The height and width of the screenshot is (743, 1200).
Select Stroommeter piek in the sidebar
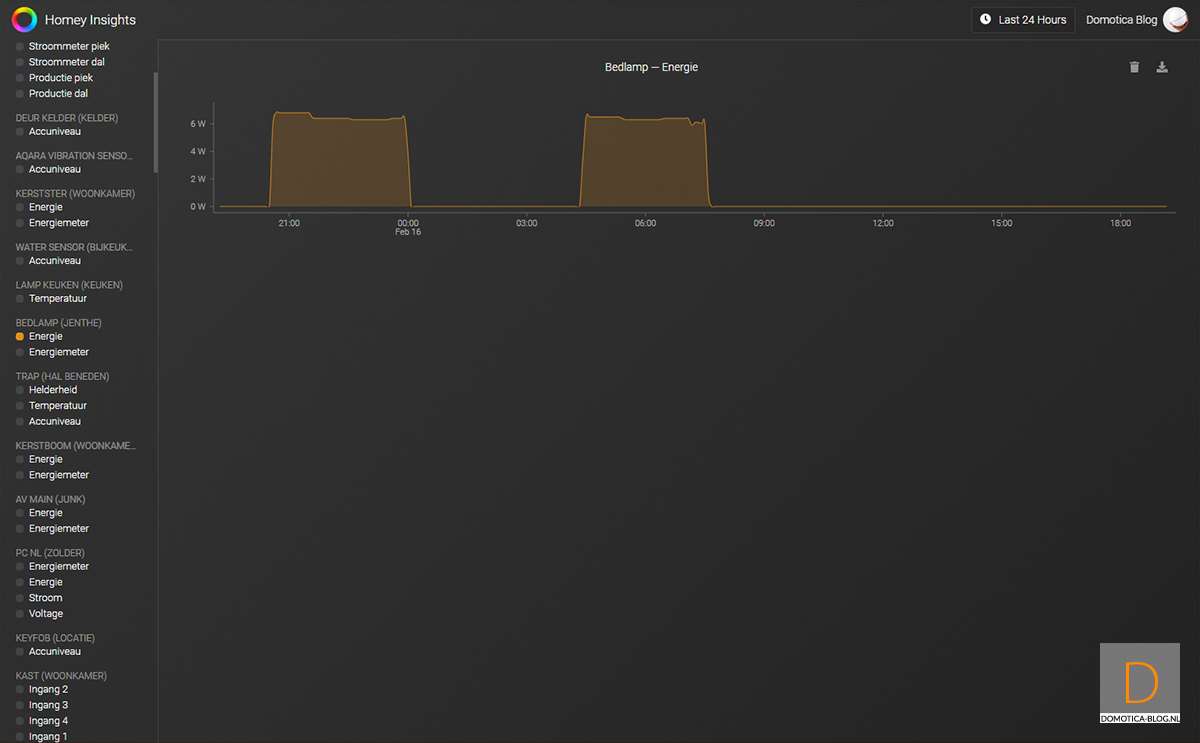click(x=68, y=46)
